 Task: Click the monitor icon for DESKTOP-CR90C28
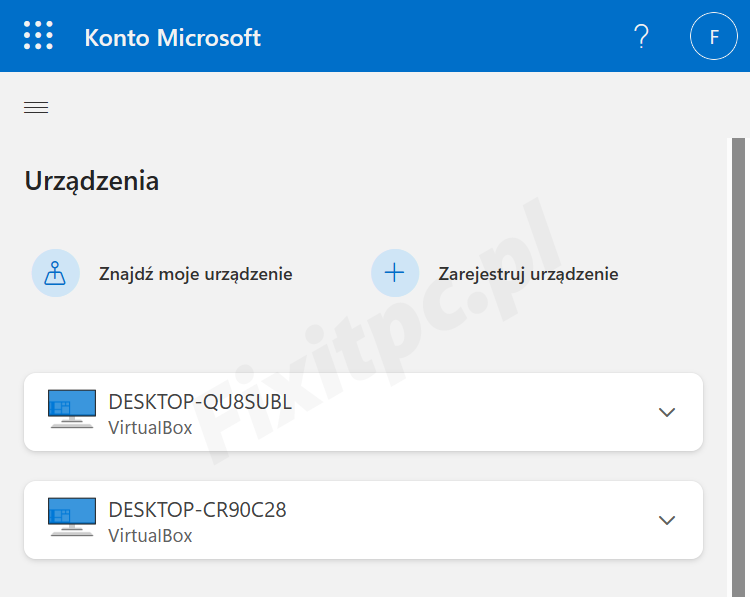72,518
